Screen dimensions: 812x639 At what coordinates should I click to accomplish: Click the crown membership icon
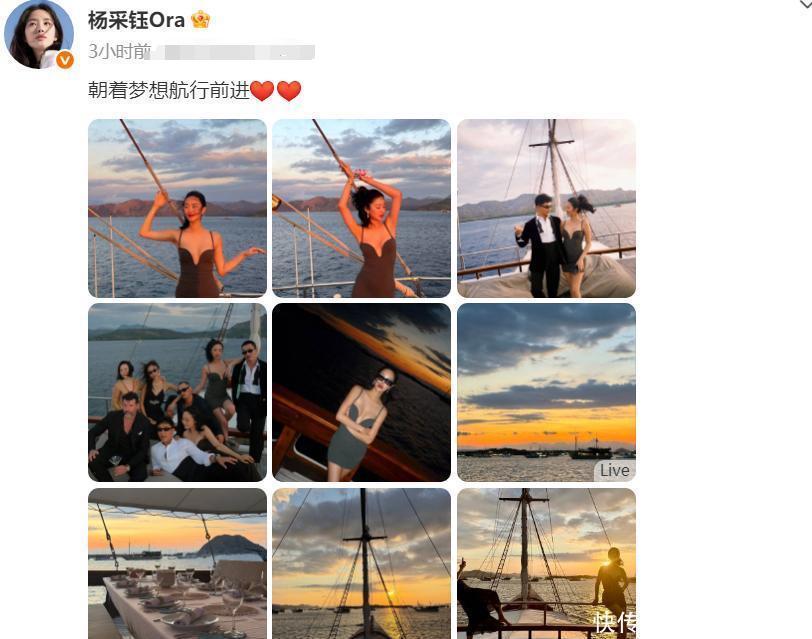200,20
